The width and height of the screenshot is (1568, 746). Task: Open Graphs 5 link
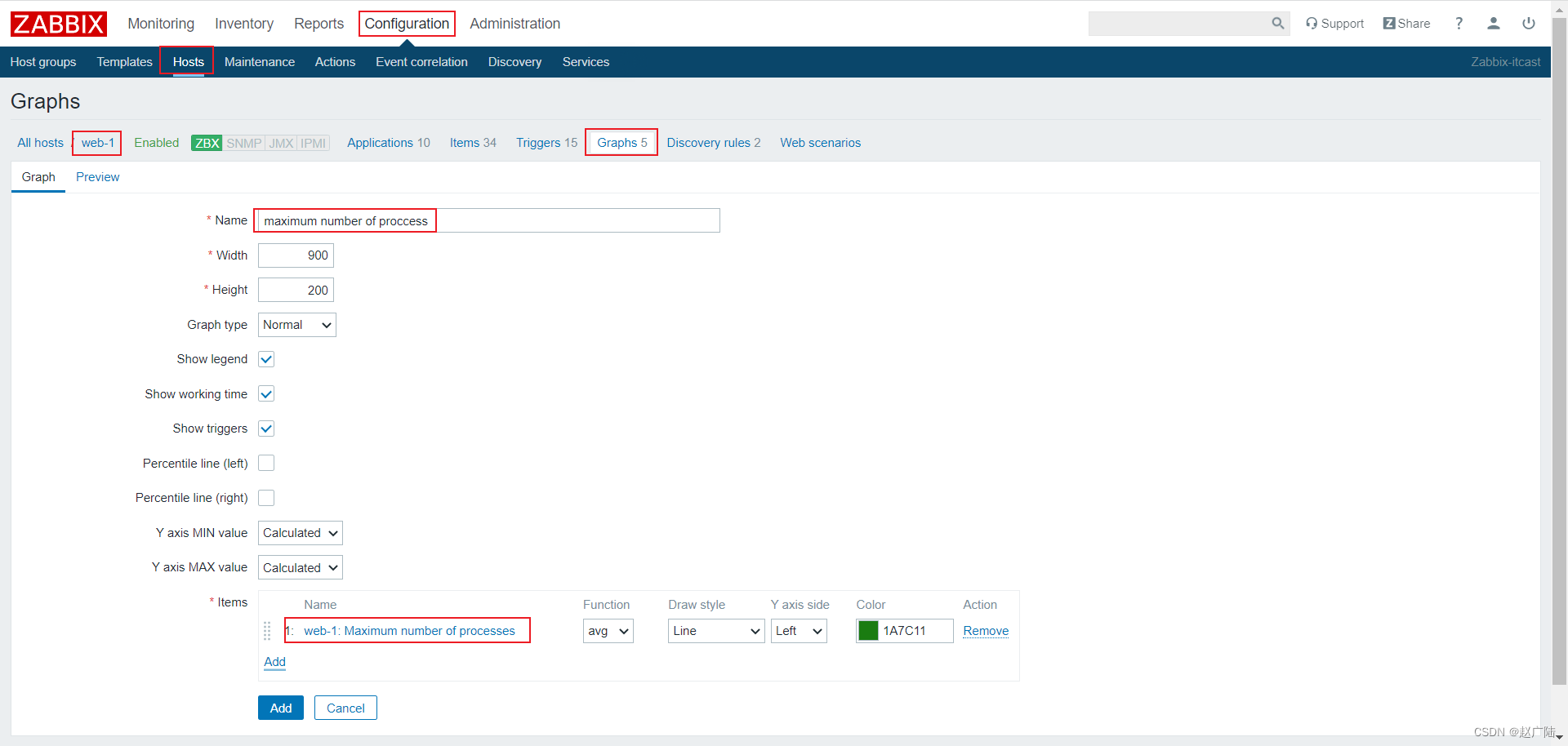621,143
